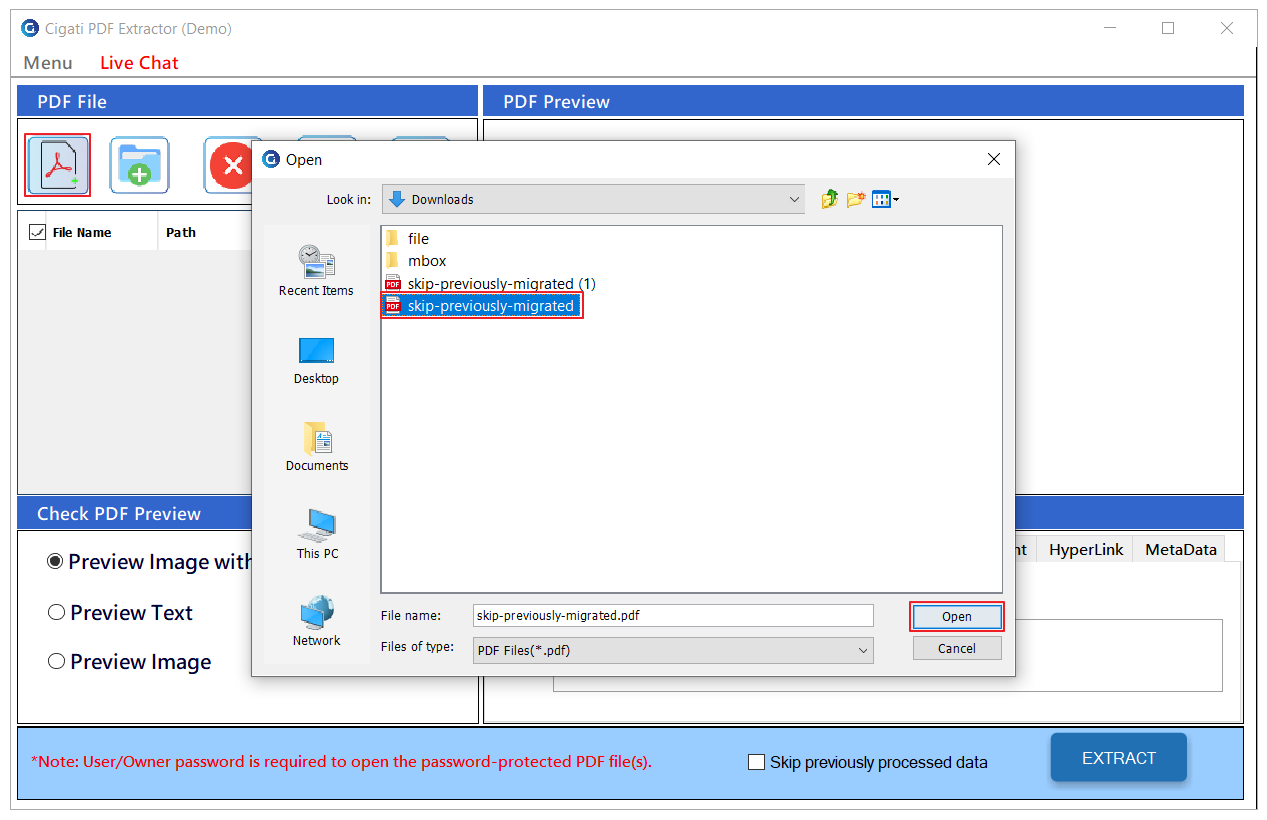
Task: Click the red Remove file icon
Action: click(x=231, y=165)
